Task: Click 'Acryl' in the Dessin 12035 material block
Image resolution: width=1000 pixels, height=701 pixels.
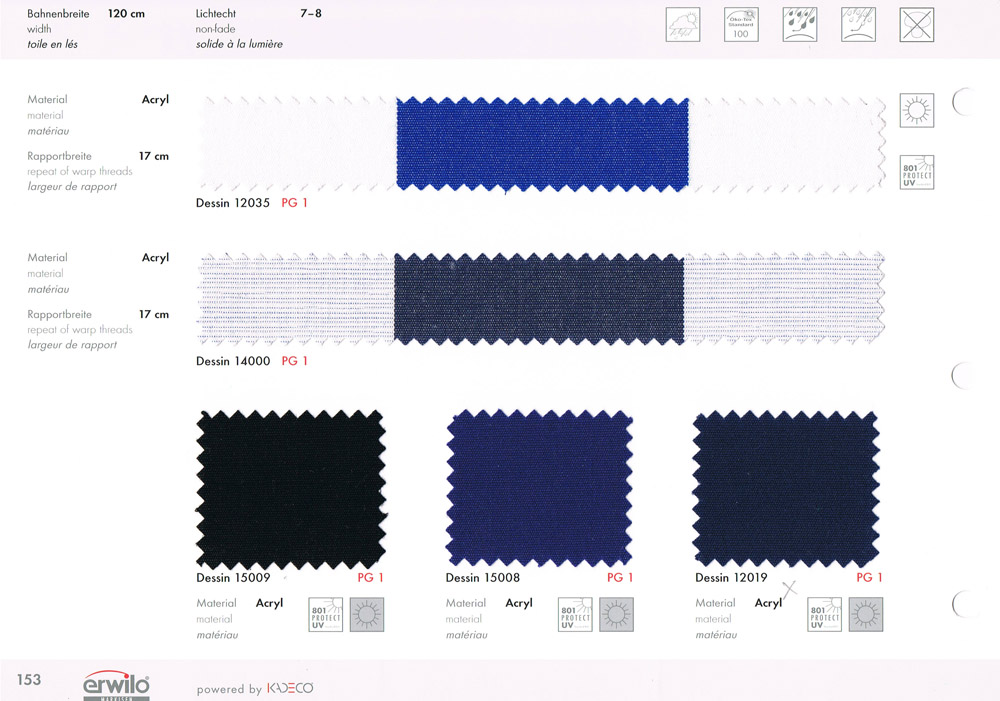Action: 156,100
